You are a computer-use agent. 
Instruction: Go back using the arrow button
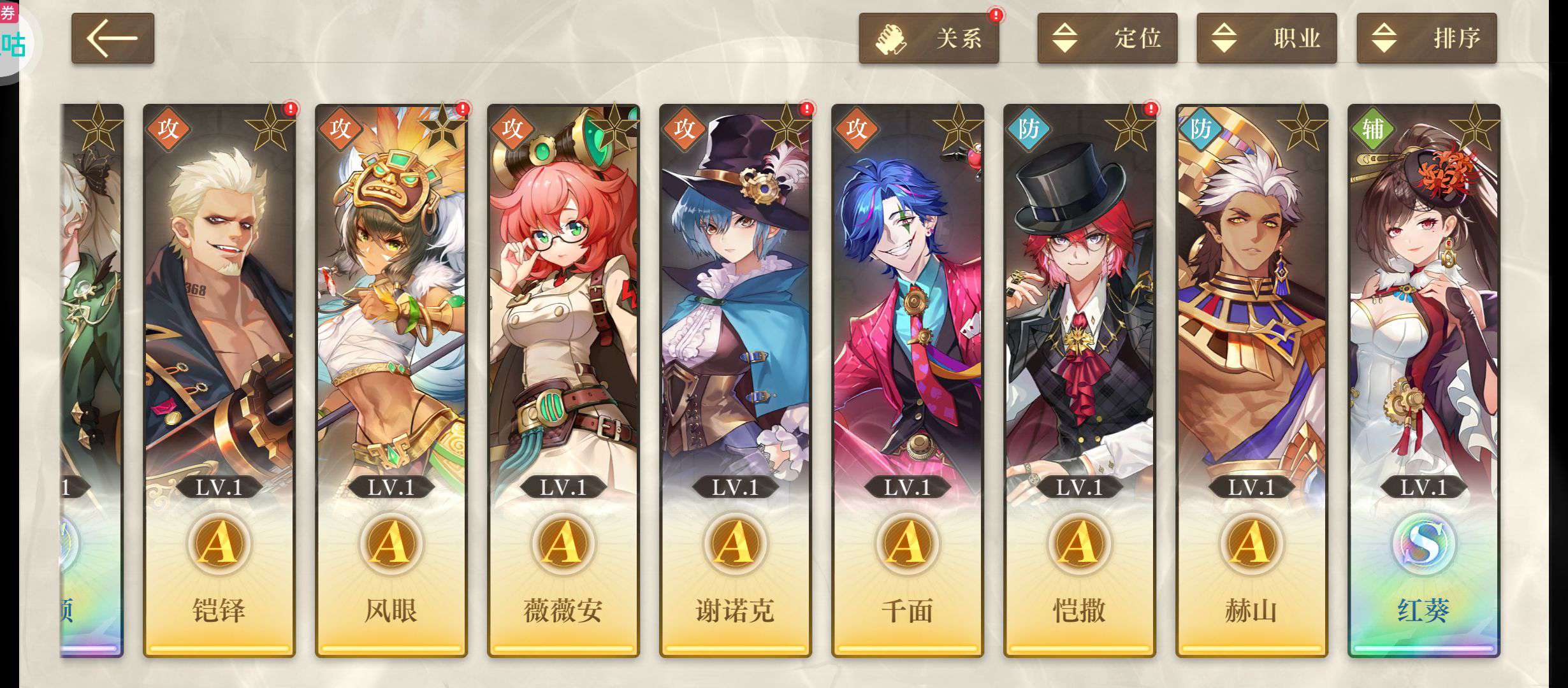click(x=113, y=38)
